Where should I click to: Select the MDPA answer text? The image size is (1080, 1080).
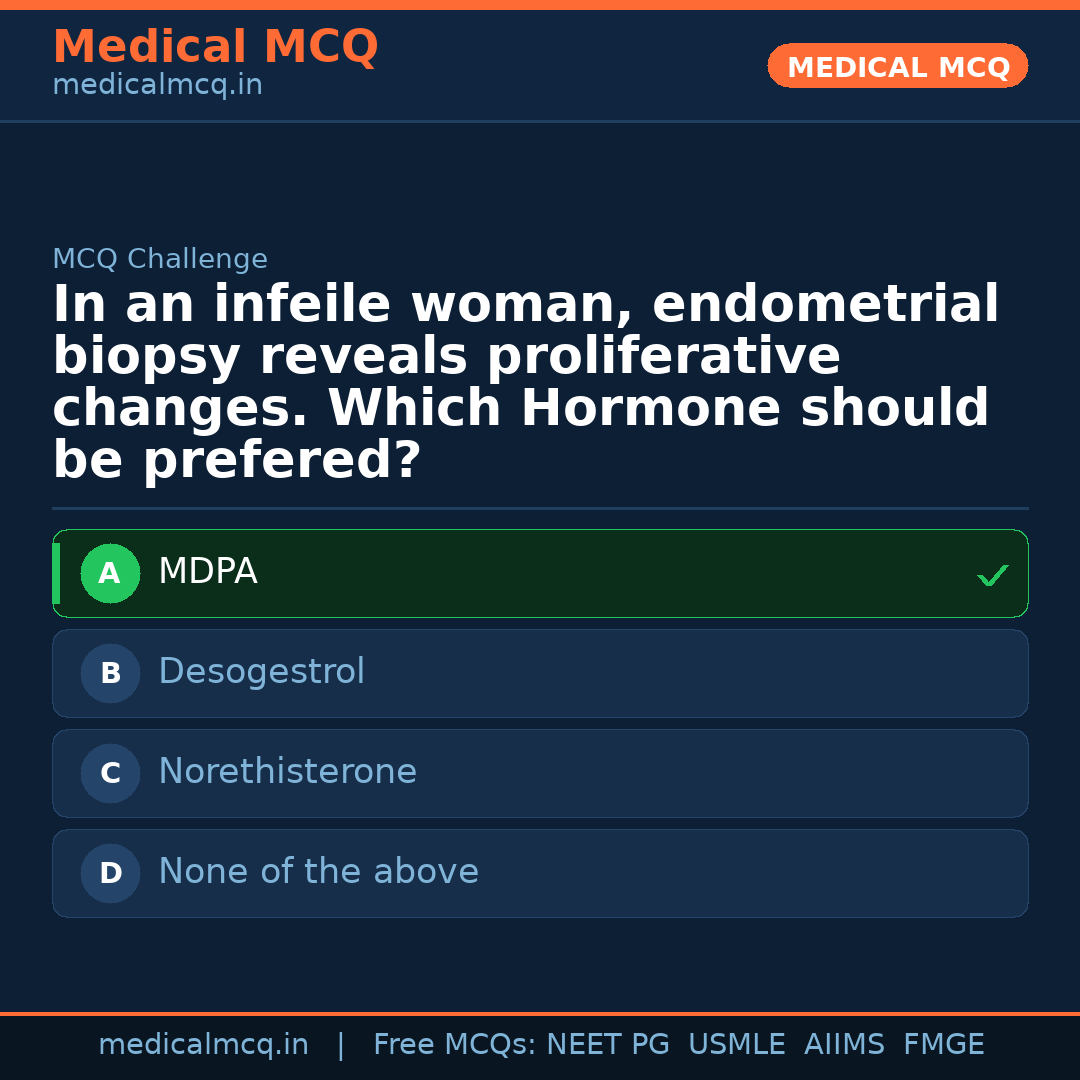208,572
